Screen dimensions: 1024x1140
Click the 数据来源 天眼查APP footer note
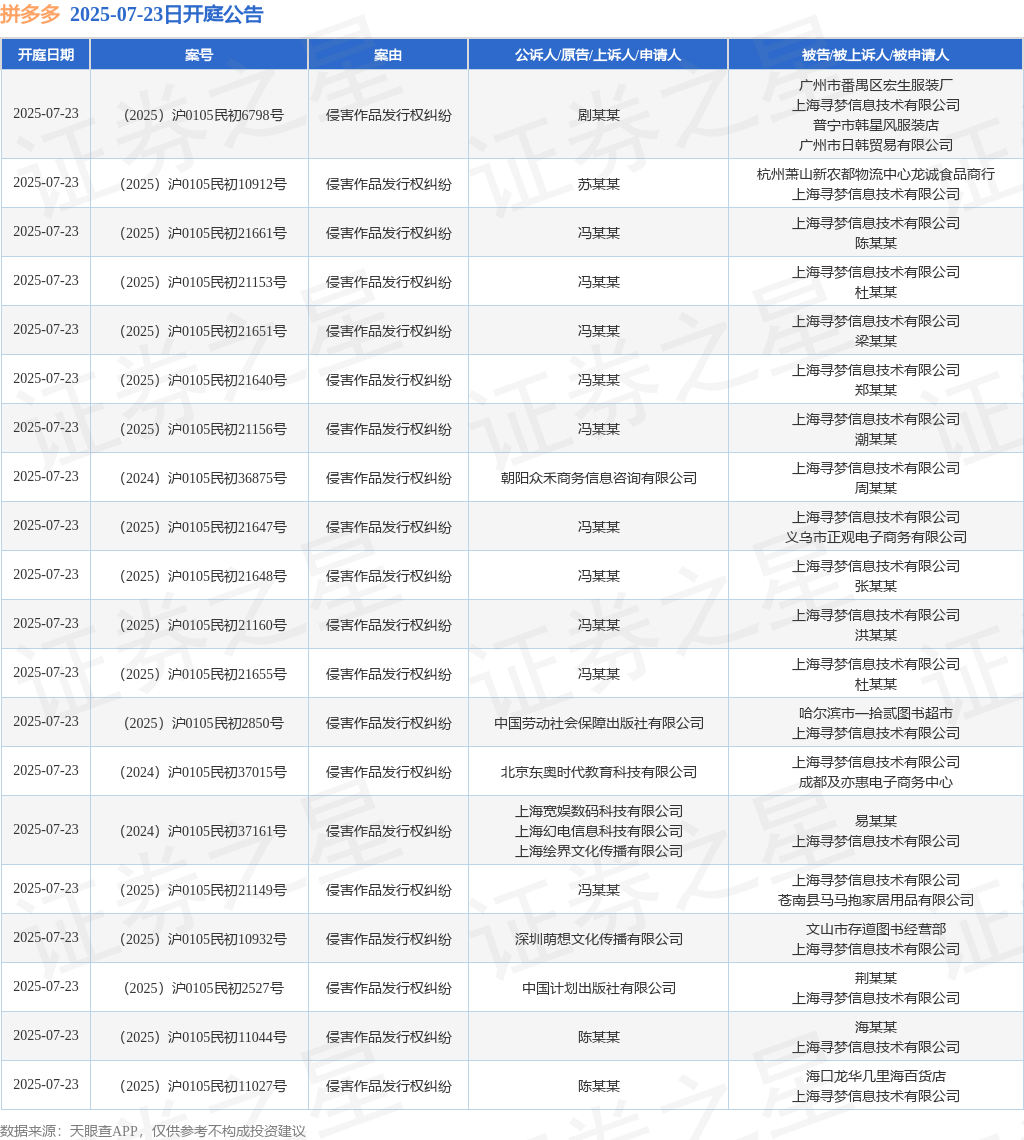coord(153,1131)
